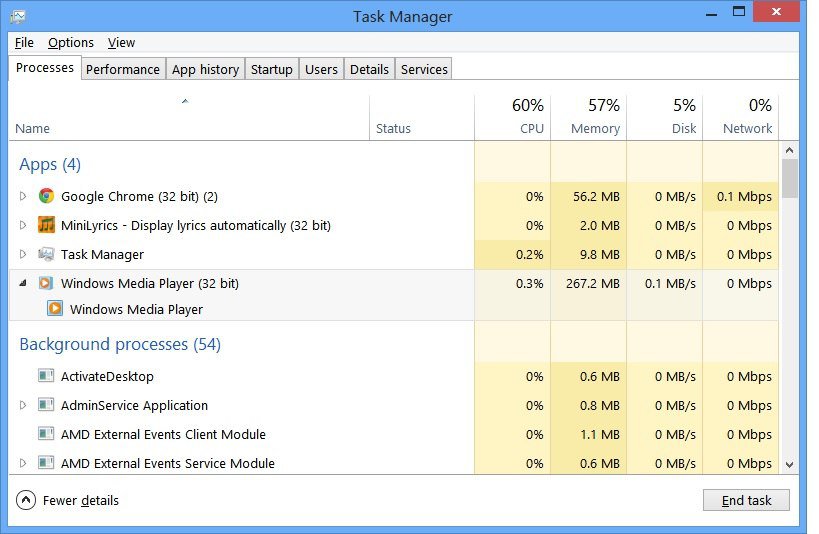This screenshot has height=534, width=819.
Task: Collapse the Windows Media Player (32 bit) group
Action: 23,283
